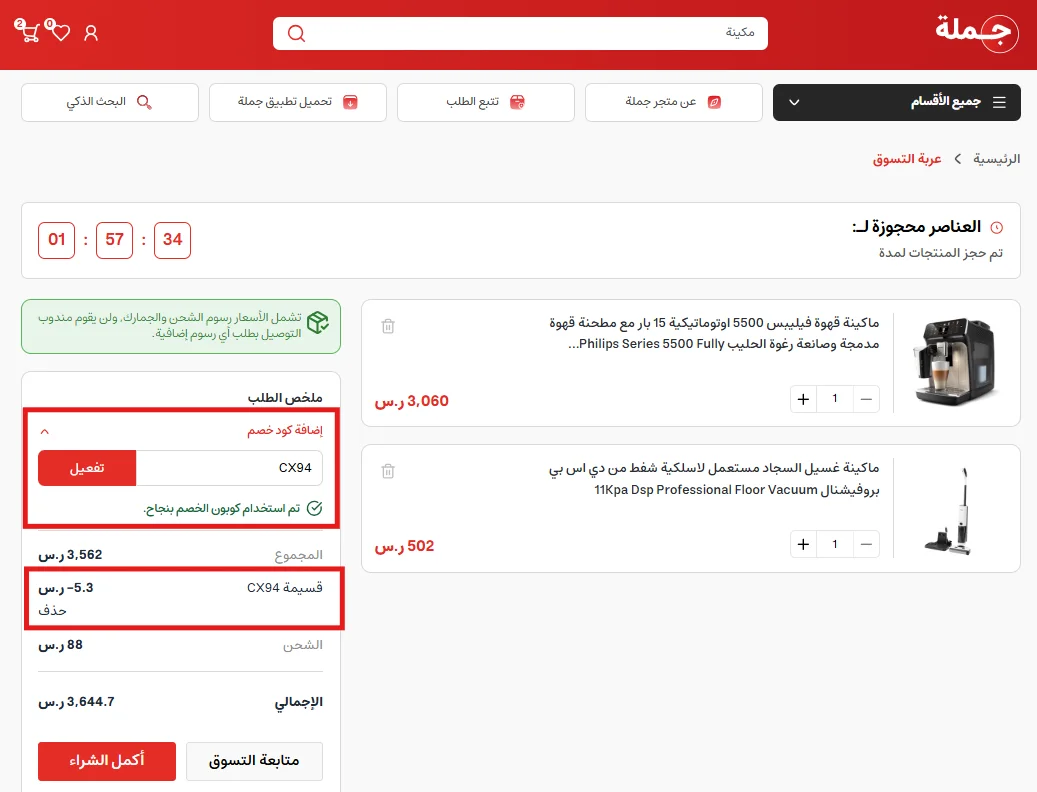Image resolution: width=1037 pixels, height=792 pixels.
Task: Open the Philips coffee machine thumbnail
Action: 955,362
